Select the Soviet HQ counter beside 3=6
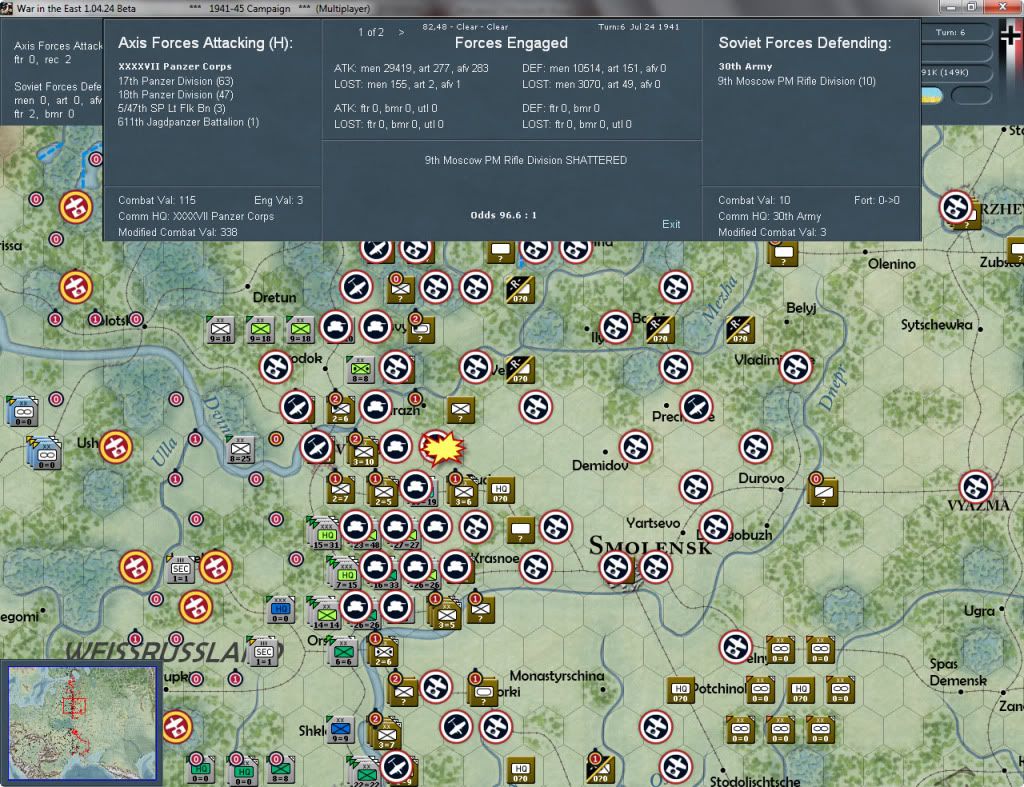This screenshot has width=1024, height=787. (500, 490)
